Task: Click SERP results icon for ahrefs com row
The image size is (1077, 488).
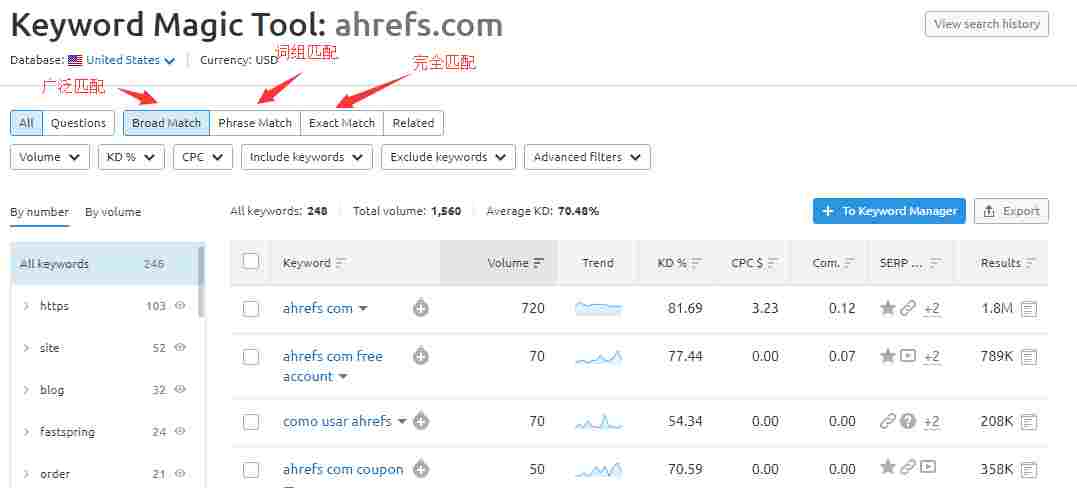Action: click(x=1029, y=308)
